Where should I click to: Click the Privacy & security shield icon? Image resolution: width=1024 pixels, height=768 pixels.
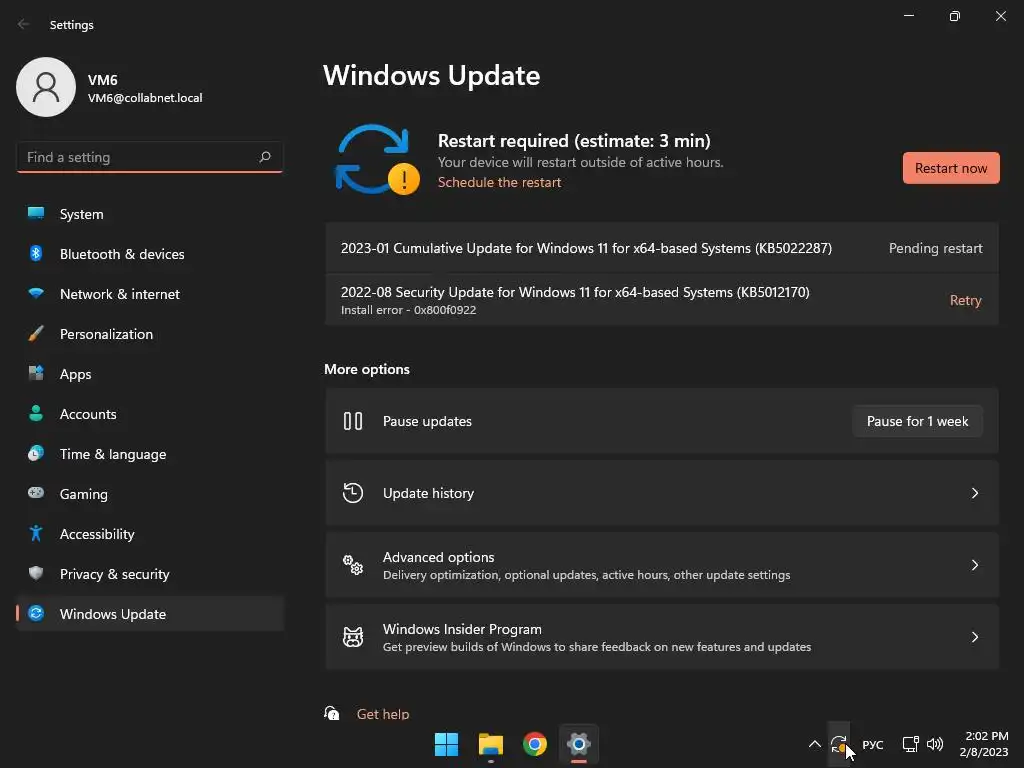click(36, 573)
